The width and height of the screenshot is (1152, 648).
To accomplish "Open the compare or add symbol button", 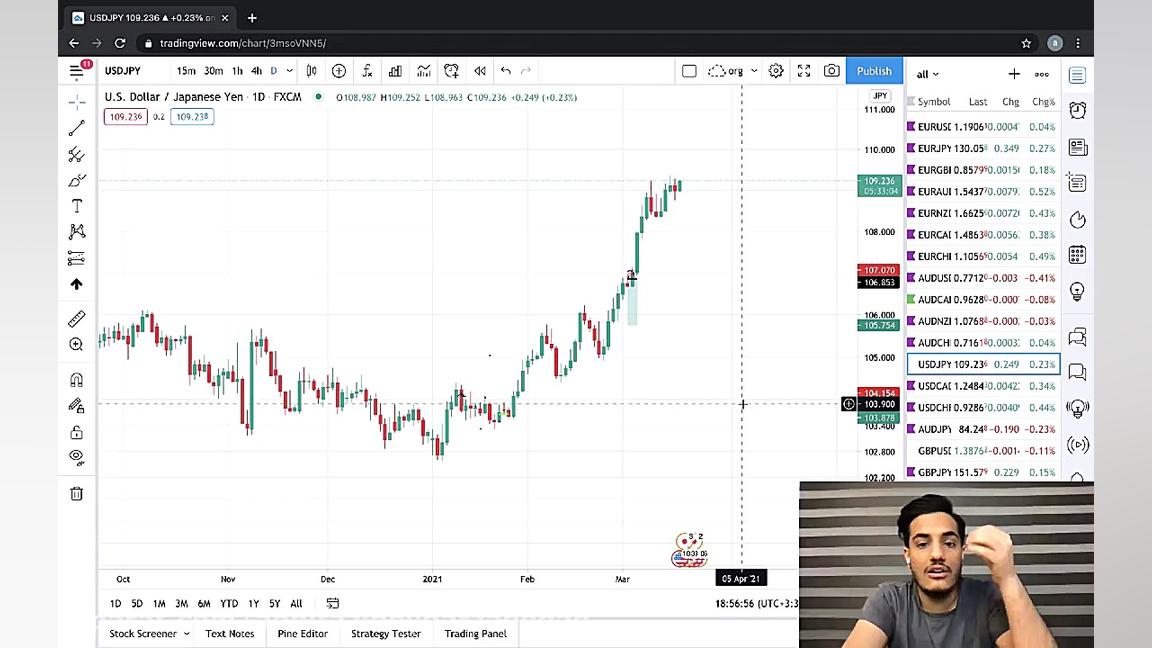I will click(339, 71).
